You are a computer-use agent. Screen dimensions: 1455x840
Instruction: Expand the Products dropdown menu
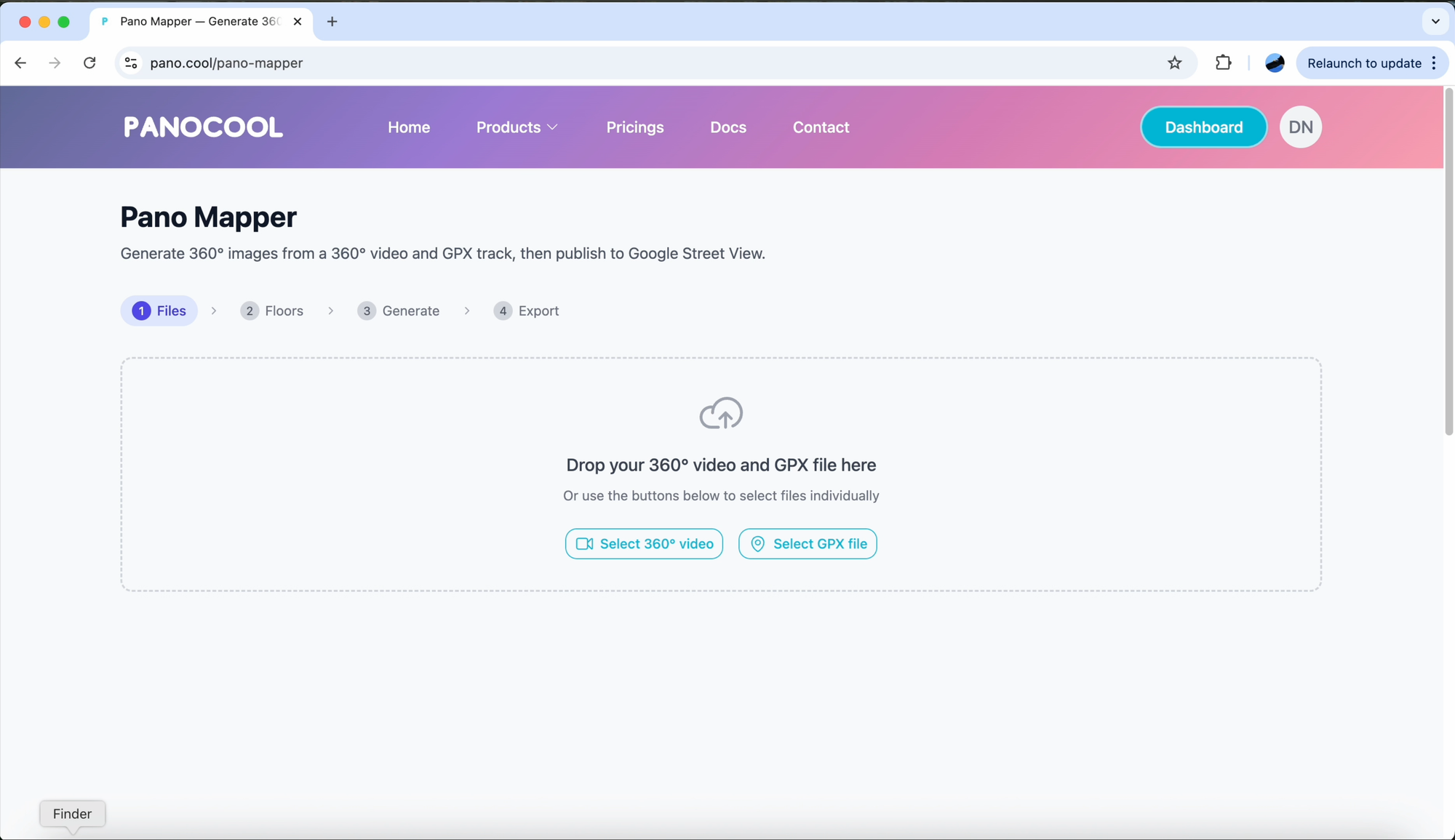pyautogui.click(x=517, y=127)
